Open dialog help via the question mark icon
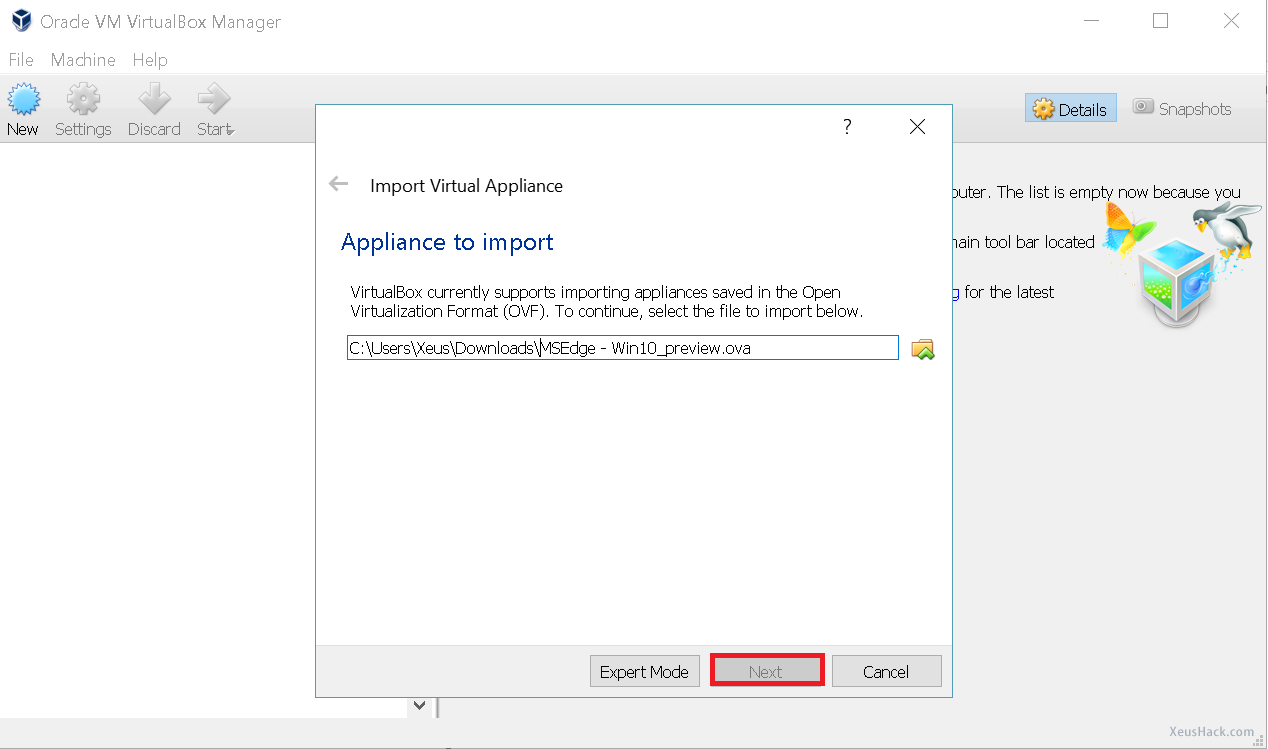Viewport: 1268px width, 749px height. coord(846,126)
